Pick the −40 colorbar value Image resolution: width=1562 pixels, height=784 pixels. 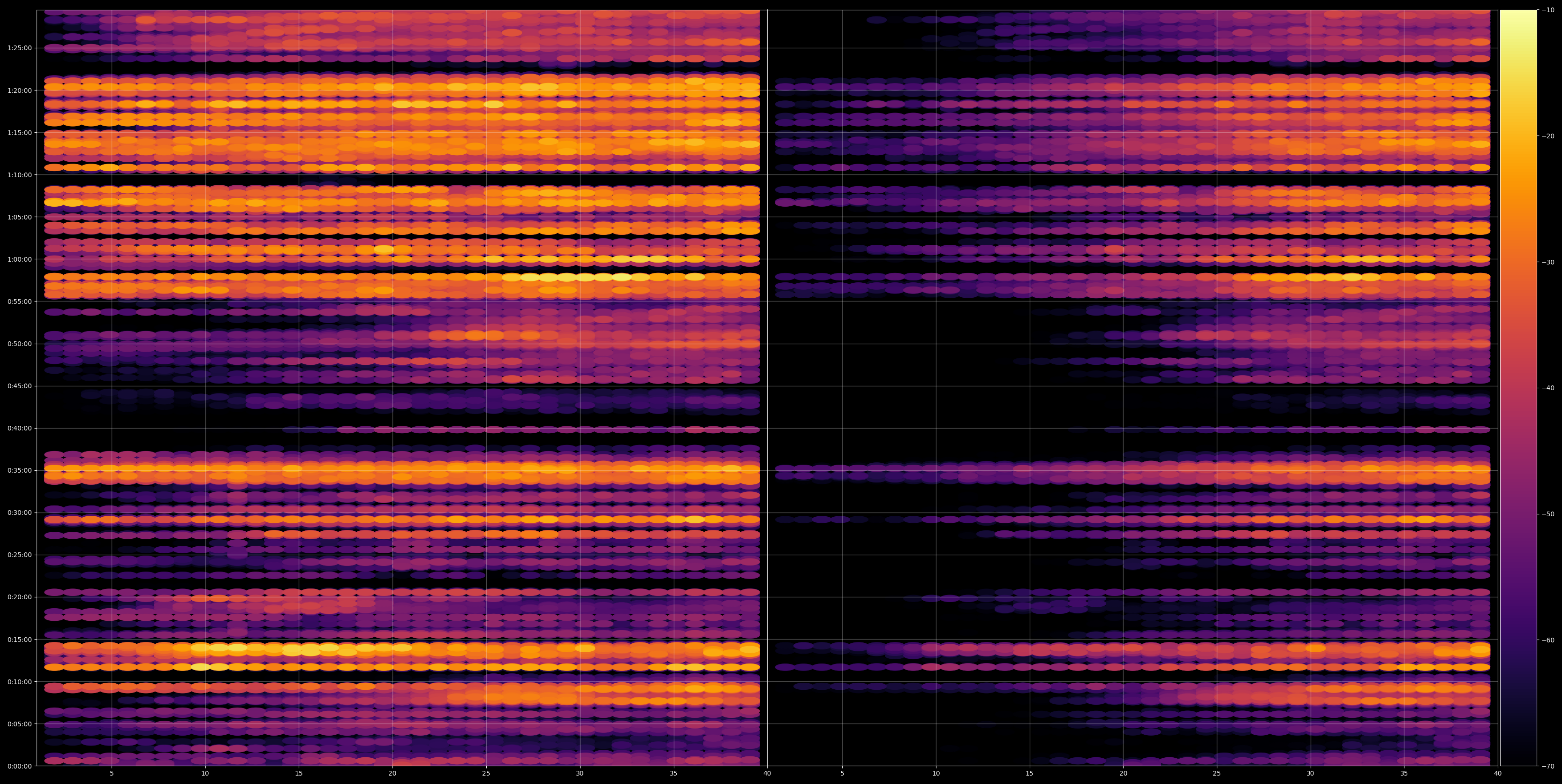(1548, 388)
